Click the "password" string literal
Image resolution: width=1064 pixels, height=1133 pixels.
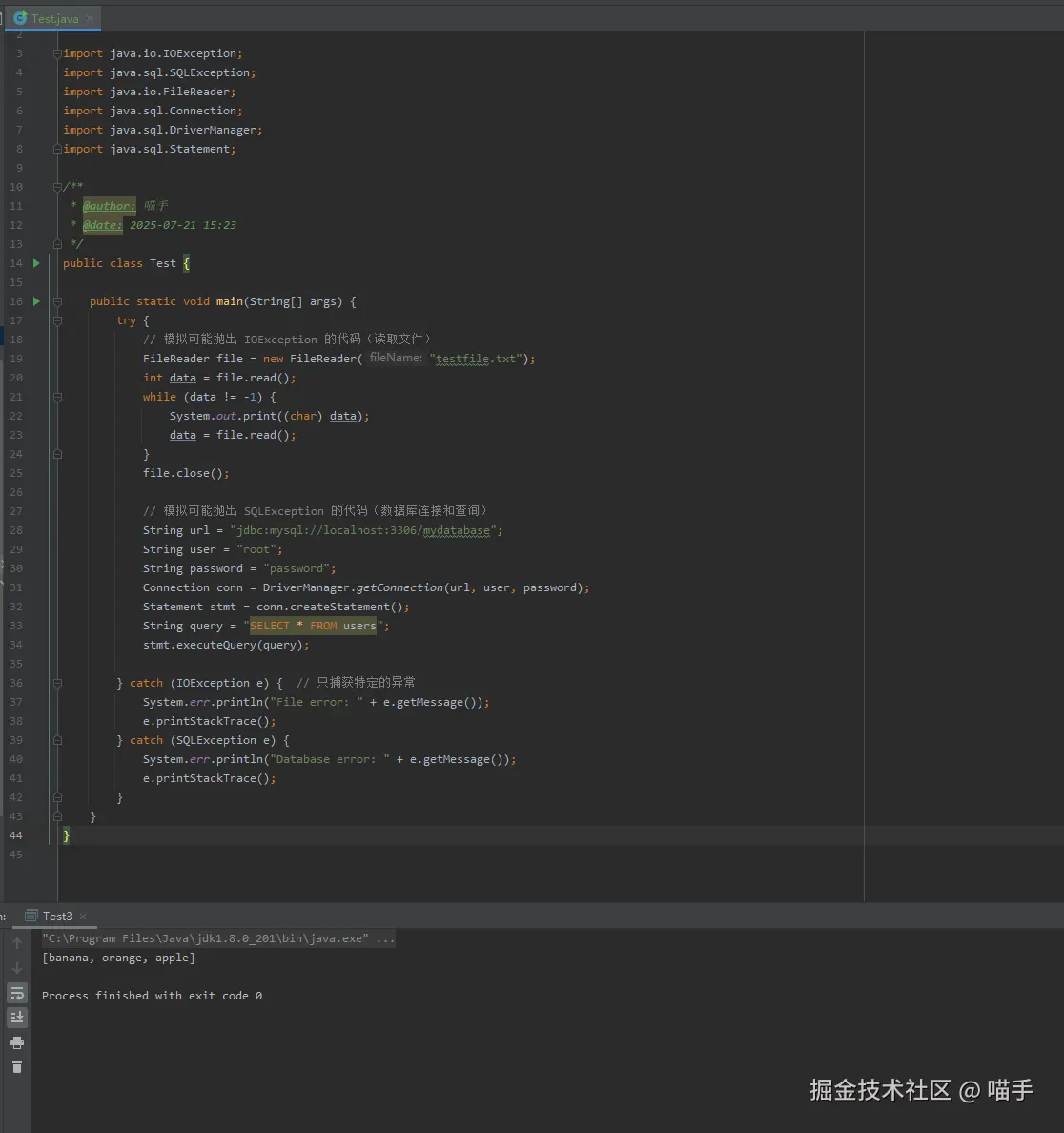[297, 568]
